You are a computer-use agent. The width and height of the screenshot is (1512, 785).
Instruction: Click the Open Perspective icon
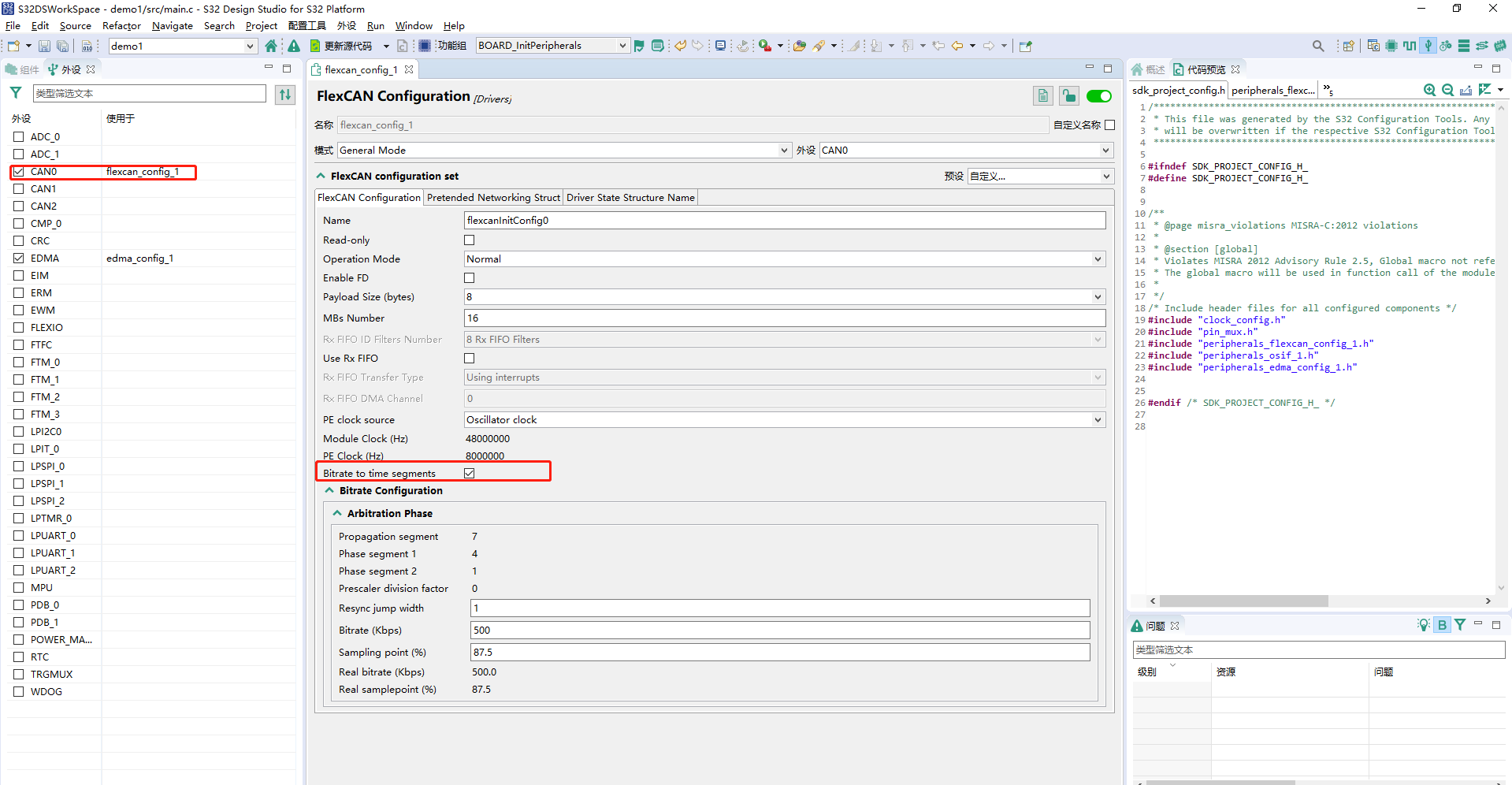tap(1348, 46)
